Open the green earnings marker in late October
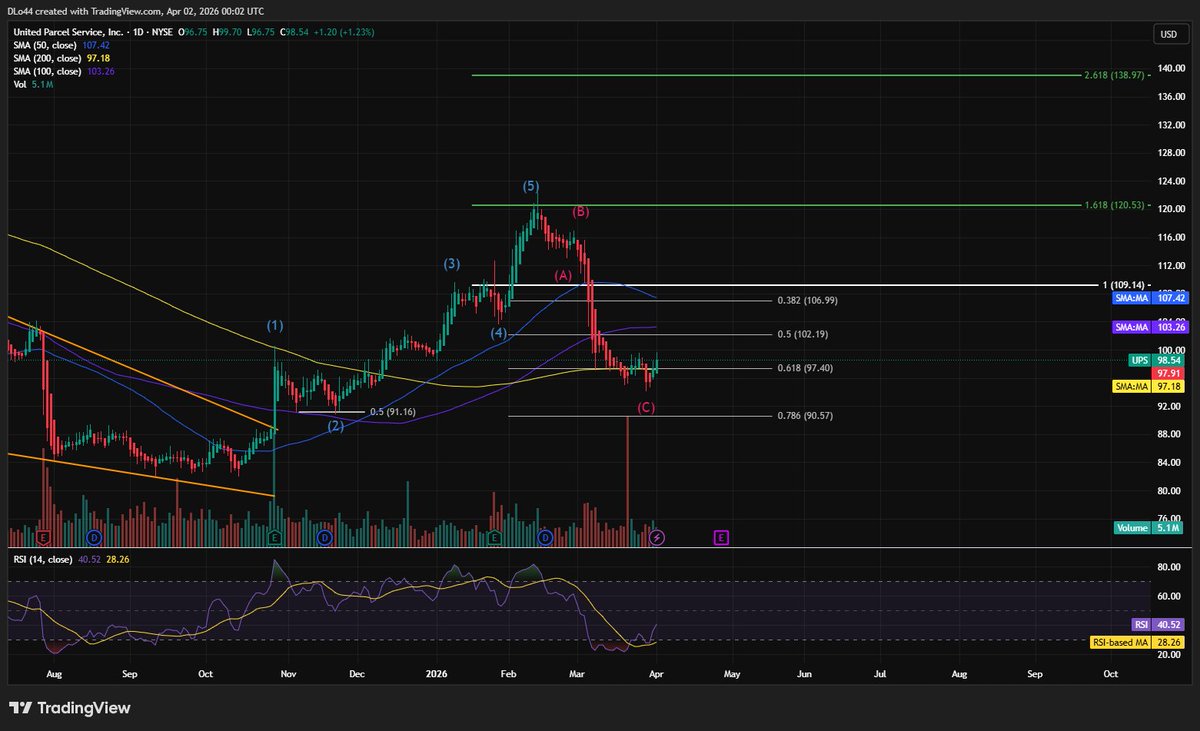 (274, 538)
